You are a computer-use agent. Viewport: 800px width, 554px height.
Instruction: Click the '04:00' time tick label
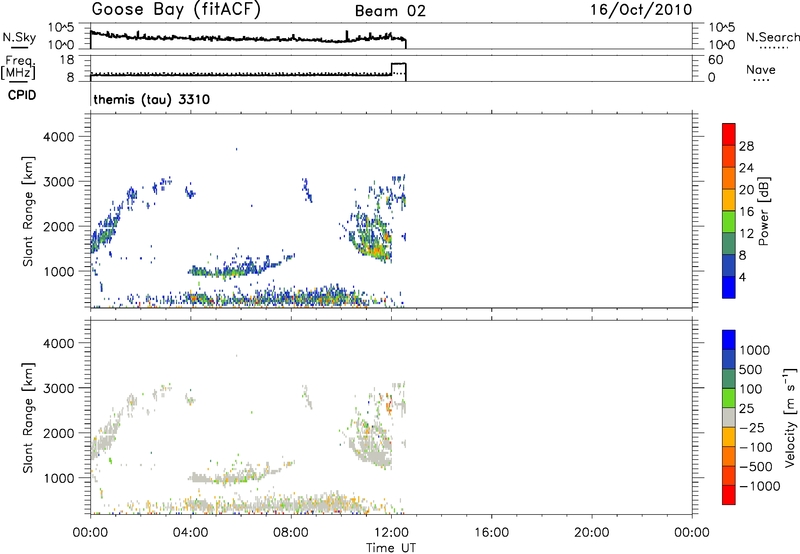pyautogui.click(x=190, y=533)
